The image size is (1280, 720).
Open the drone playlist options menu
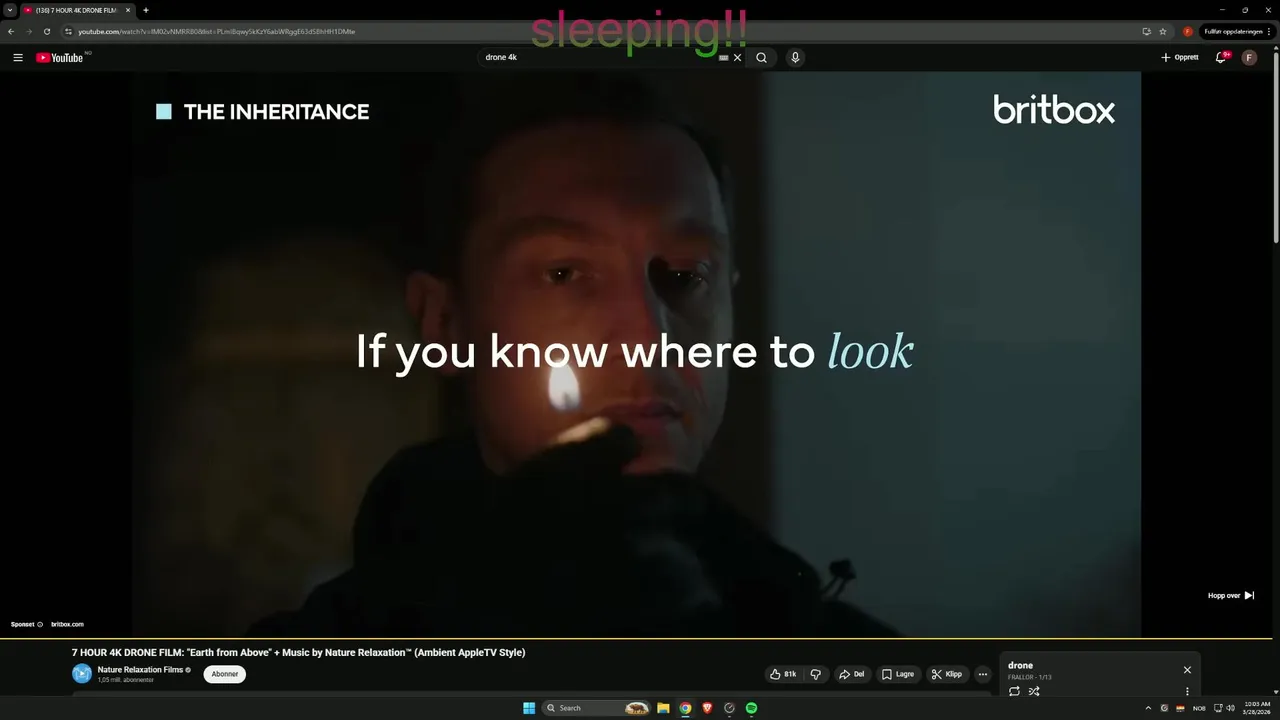(x=1187, y=691)
